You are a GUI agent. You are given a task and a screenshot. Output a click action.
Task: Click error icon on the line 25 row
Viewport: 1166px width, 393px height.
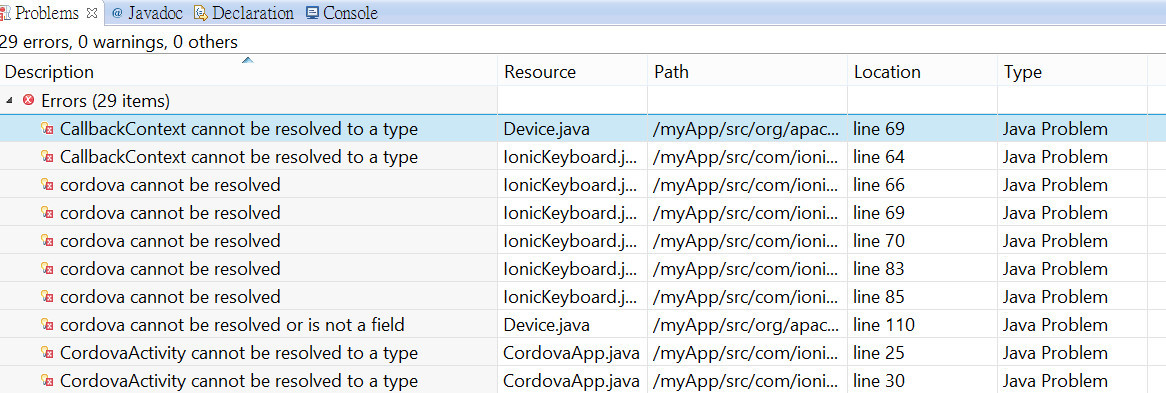[47, 353]
